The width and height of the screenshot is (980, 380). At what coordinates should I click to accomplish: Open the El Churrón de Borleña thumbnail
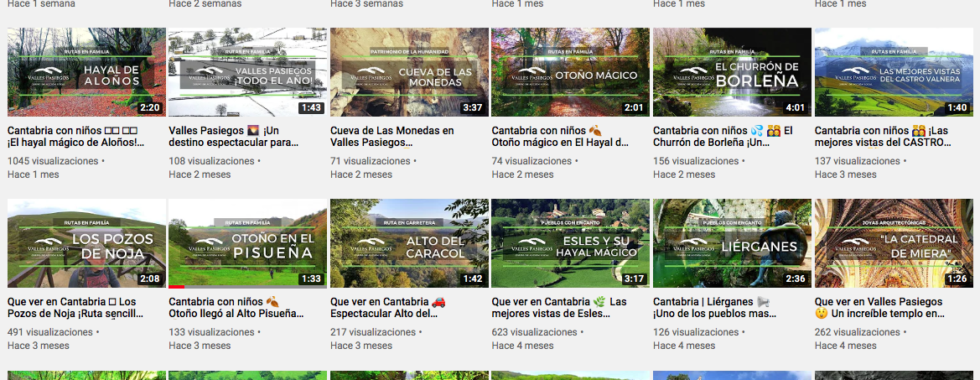point(732,72)
